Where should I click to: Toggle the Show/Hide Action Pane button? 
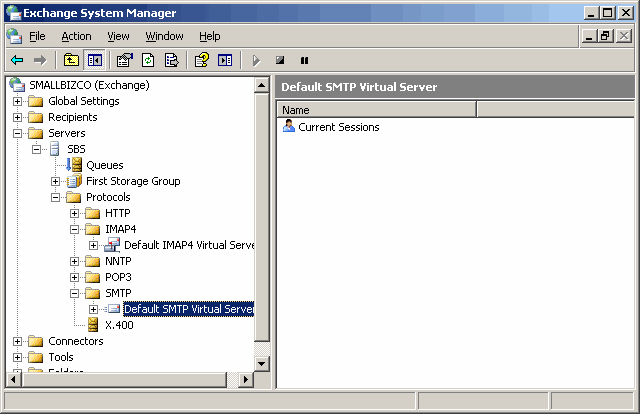tap(225, 60)
